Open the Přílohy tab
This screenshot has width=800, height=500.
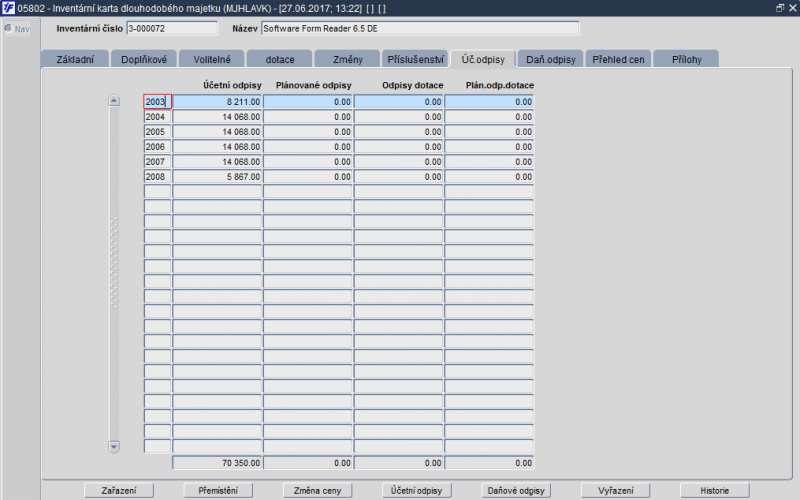686,59
